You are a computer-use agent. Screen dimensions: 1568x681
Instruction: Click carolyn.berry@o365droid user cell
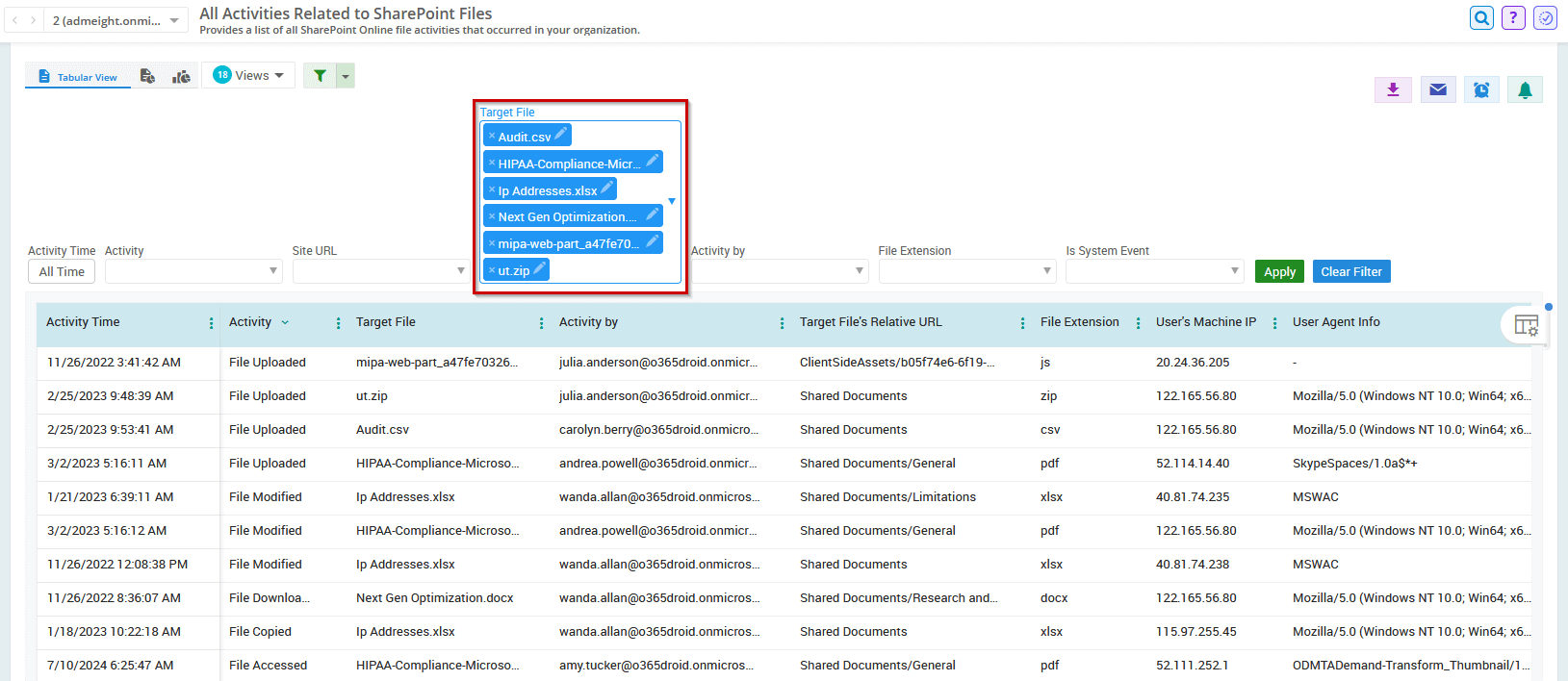[x=658, y=430]
